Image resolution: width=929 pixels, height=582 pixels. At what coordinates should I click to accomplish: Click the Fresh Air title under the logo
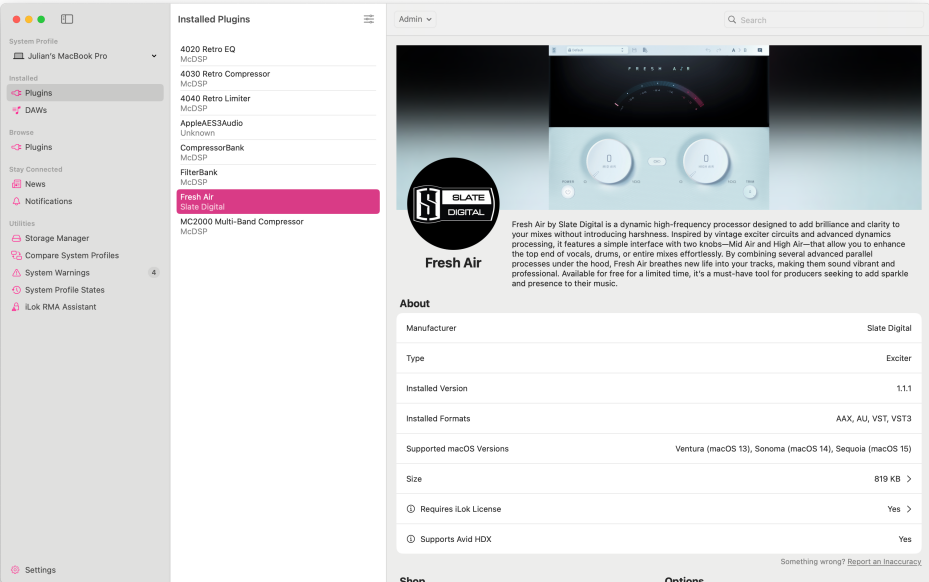pyautogui.click(x=453, y=263)
